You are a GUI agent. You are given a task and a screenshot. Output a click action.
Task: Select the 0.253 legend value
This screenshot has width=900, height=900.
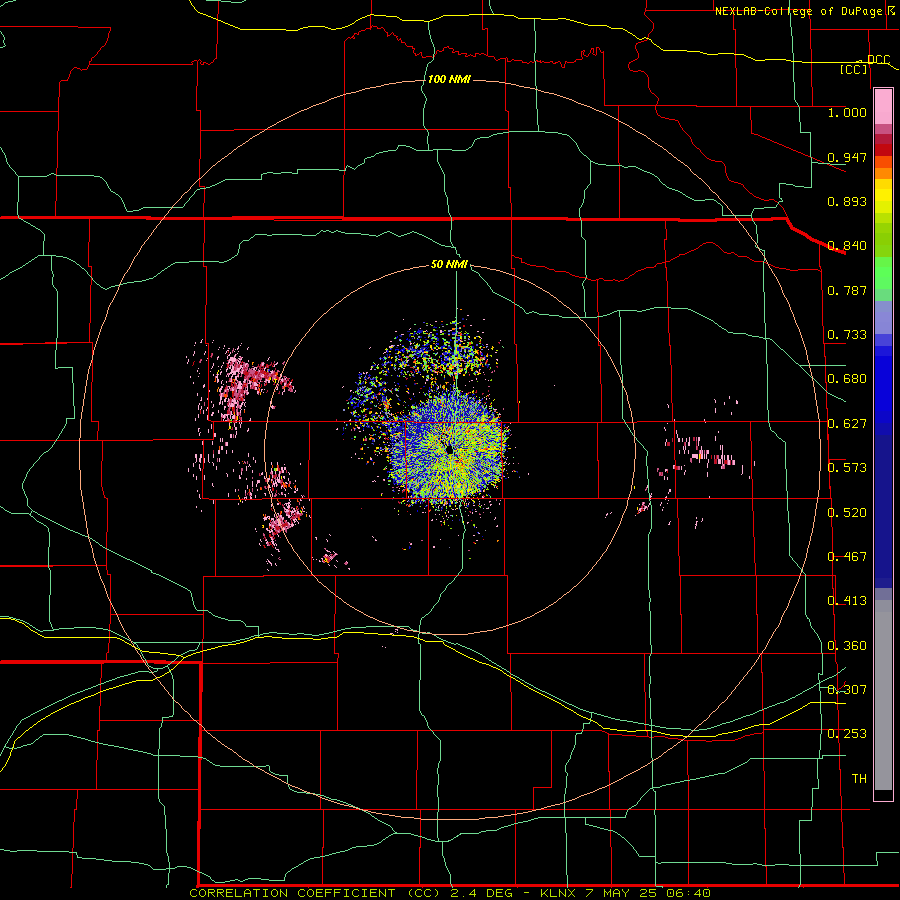847,734
